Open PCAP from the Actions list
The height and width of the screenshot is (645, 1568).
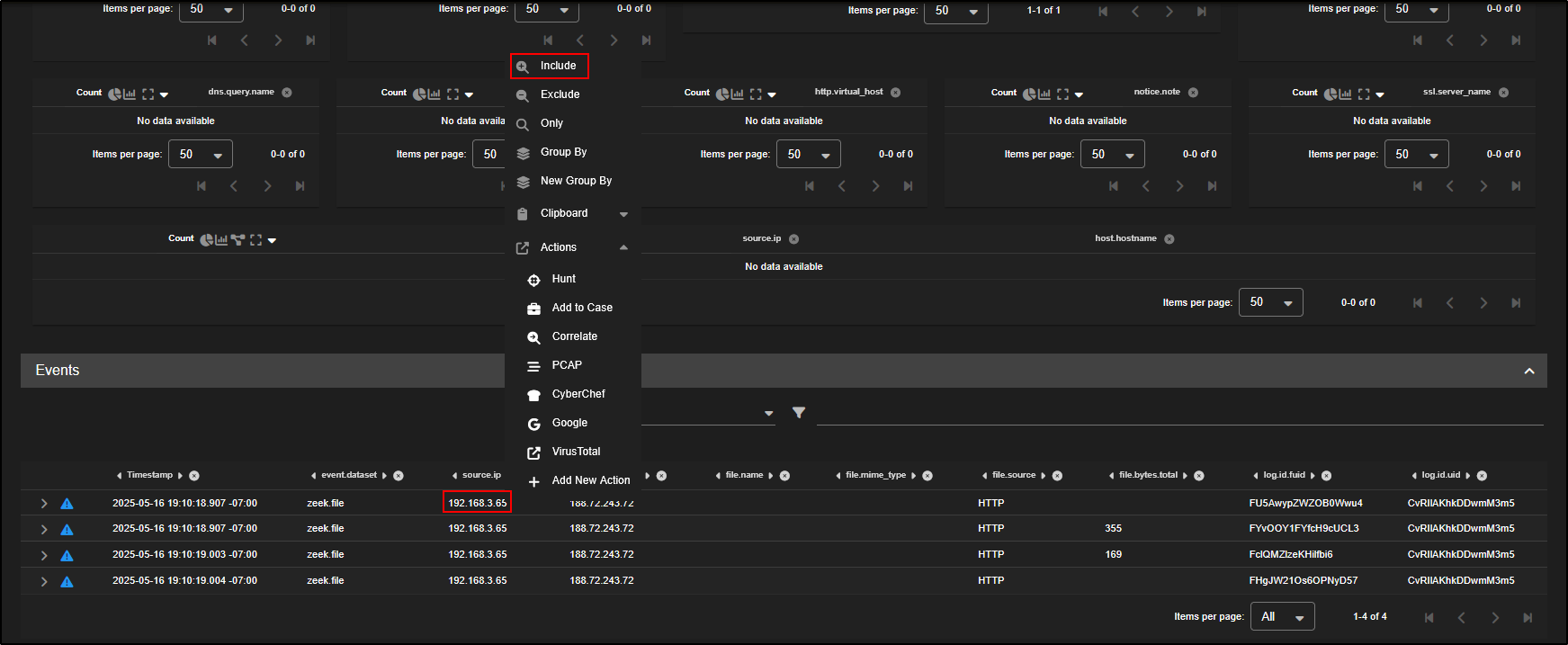pos(567,365)
